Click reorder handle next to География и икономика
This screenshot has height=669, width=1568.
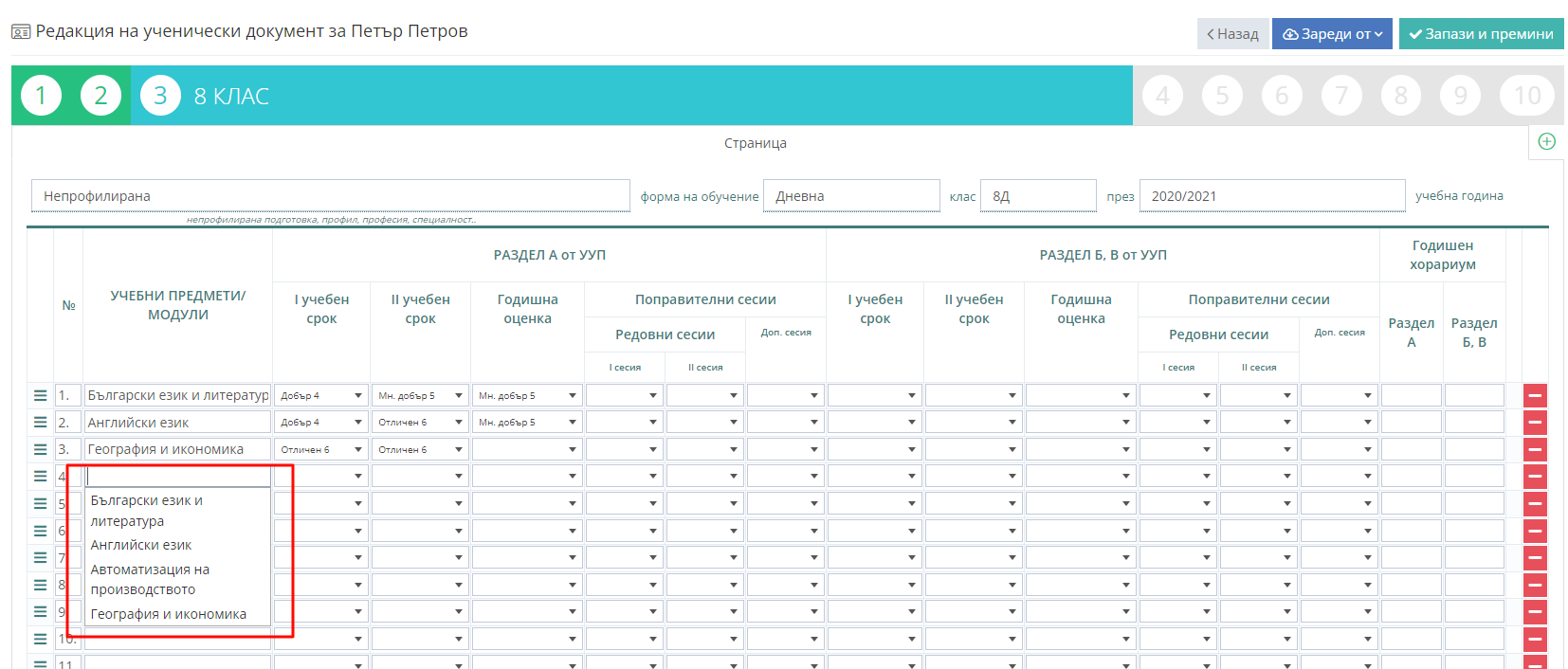tap(40, 449)
